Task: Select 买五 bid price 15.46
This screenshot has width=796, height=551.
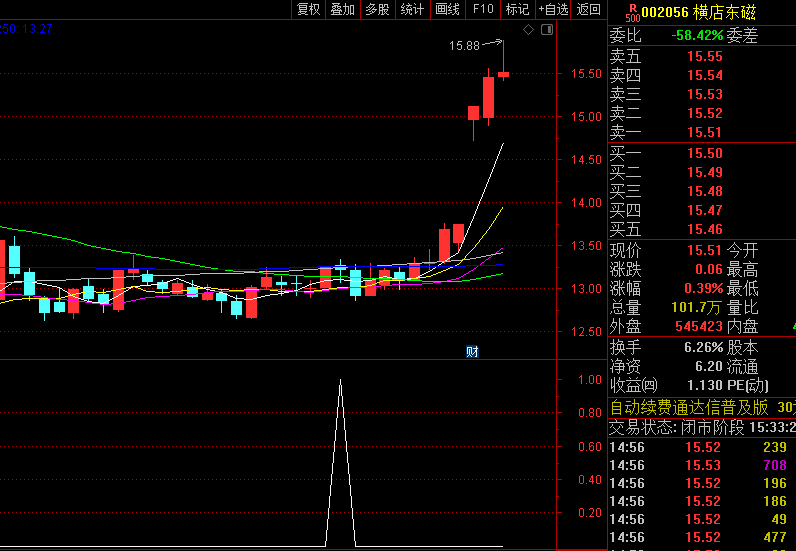Action: [703, 230]
